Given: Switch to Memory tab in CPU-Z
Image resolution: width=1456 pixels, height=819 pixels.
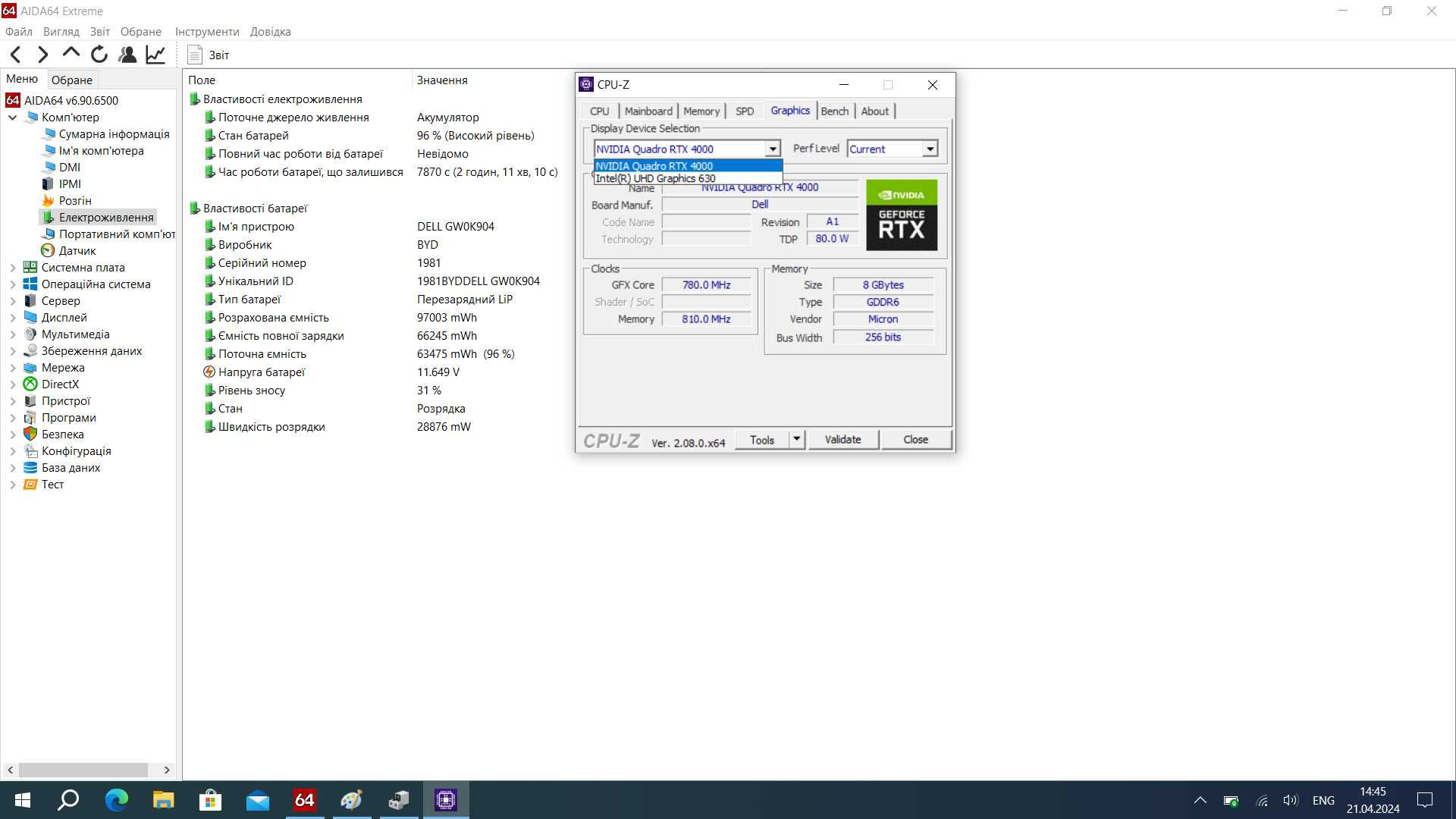Looking at the screenshot, I should click(x=701, y=111).
